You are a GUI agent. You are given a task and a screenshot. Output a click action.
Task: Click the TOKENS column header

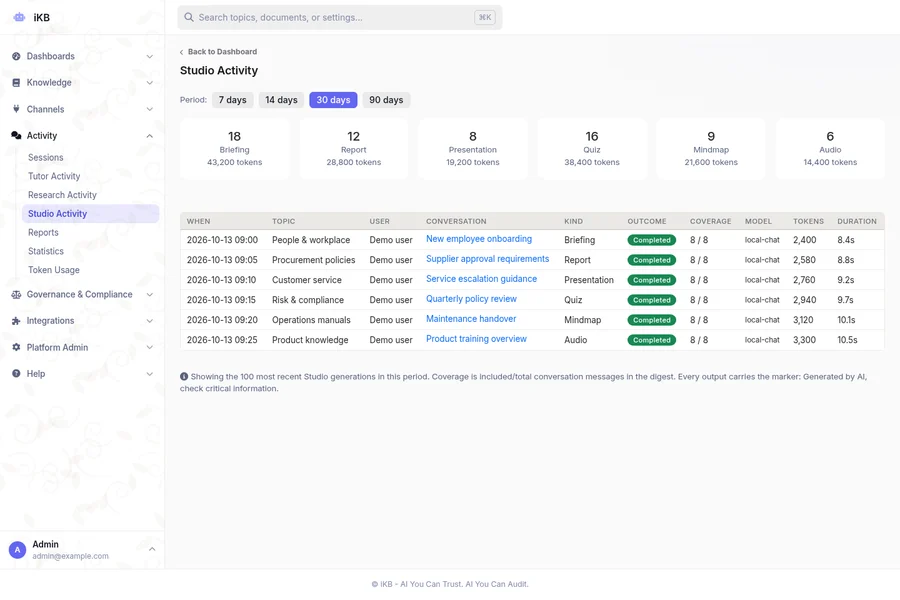(808, 221)
